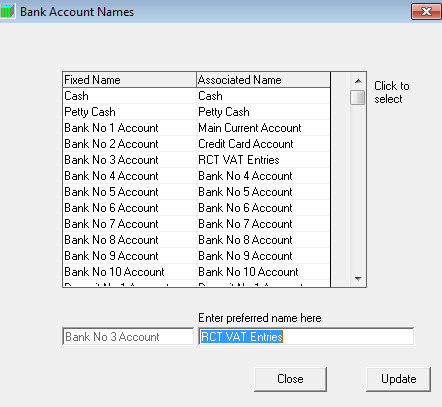This screenshot has height=407, width=442.
Task: Click the scrollbar down arrow
Action: pyautogui.click(x=358, y=279)
